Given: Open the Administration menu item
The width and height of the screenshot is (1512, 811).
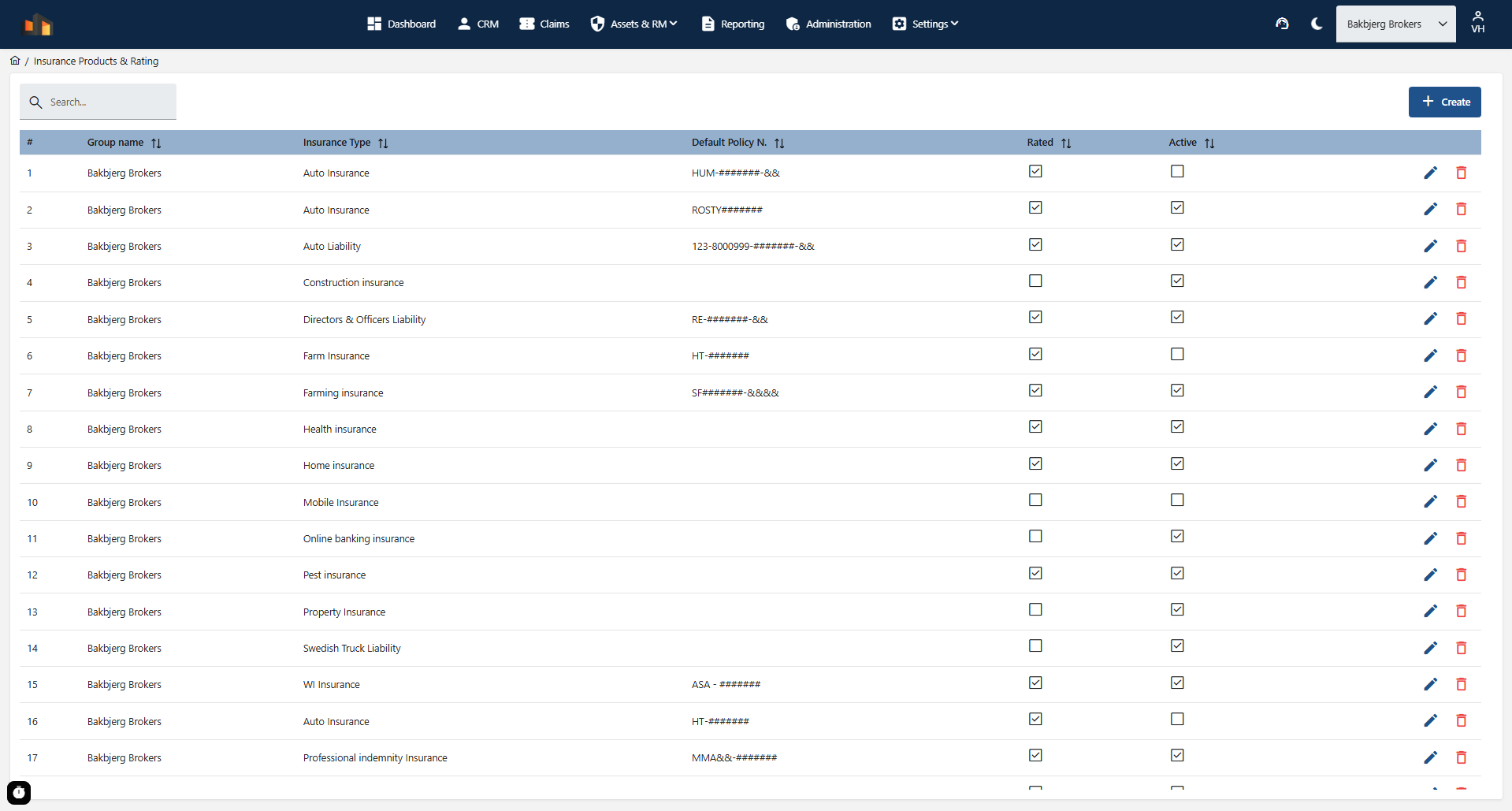Looking at the screenshot, I should (x=828, y=24).
